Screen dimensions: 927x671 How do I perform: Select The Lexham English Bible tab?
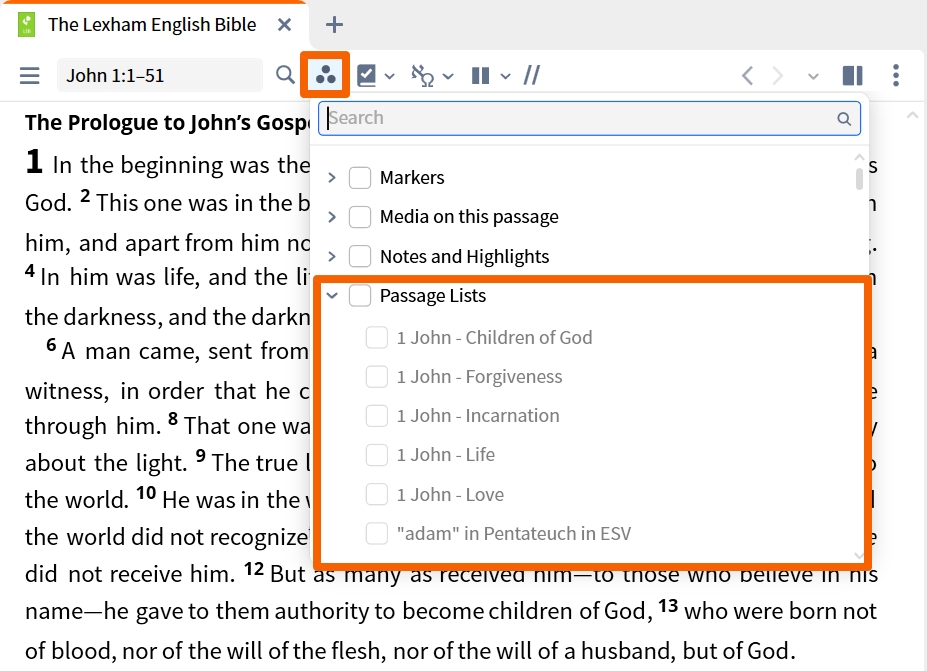point(153,25)
